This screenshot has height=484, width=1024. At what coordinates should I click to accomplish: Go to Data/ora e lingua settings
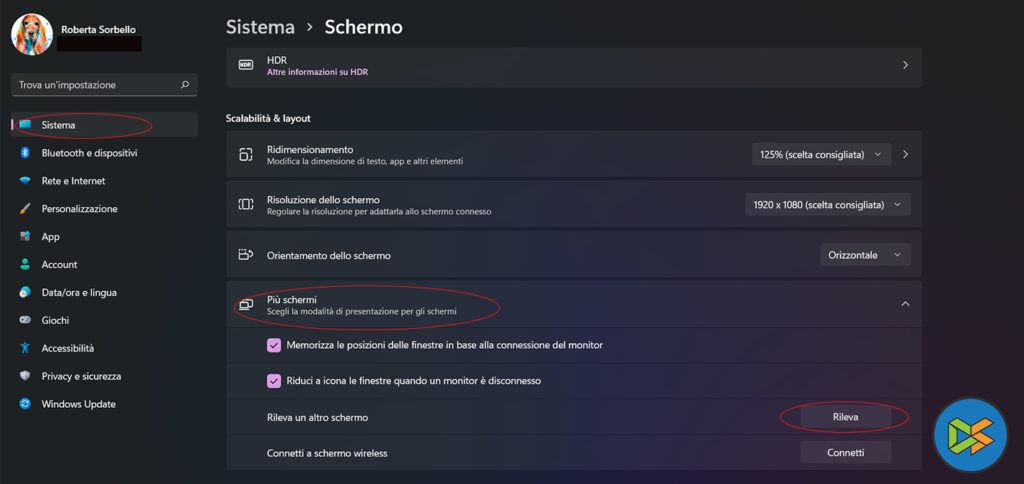click(x=79, y=292)
